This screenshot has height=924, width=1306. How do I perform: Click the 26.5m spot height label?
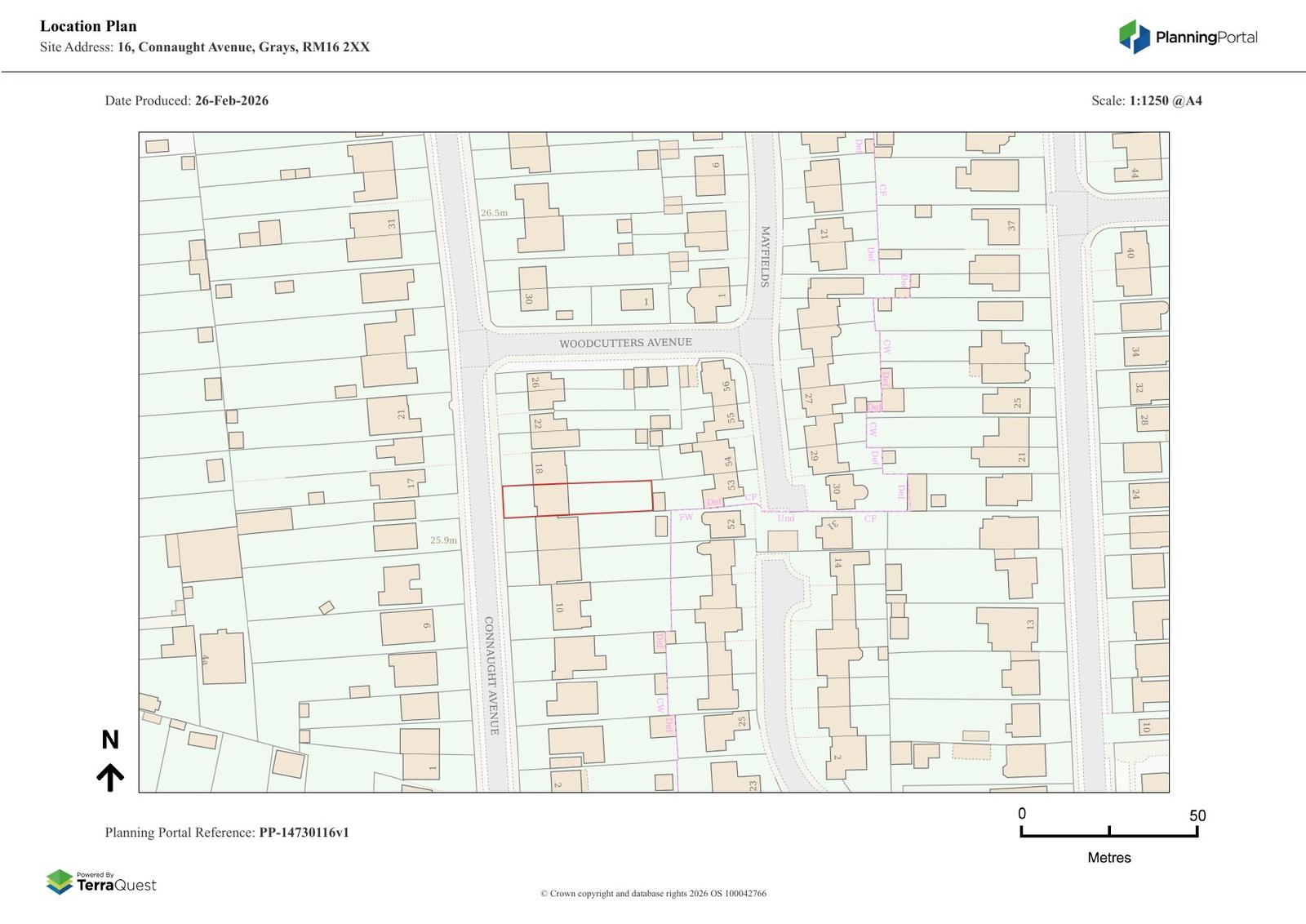click(x=494, y=213)
